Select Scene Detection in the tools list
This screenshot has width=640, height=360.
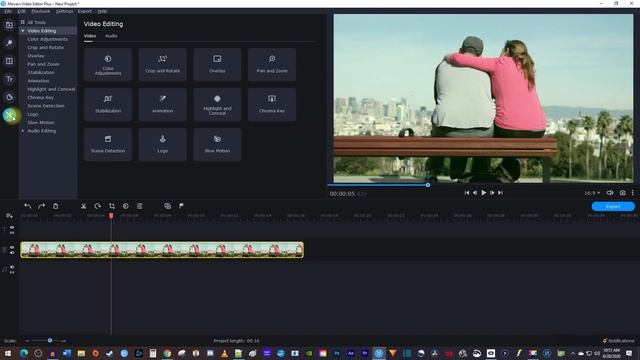click(x=46, y=106)
